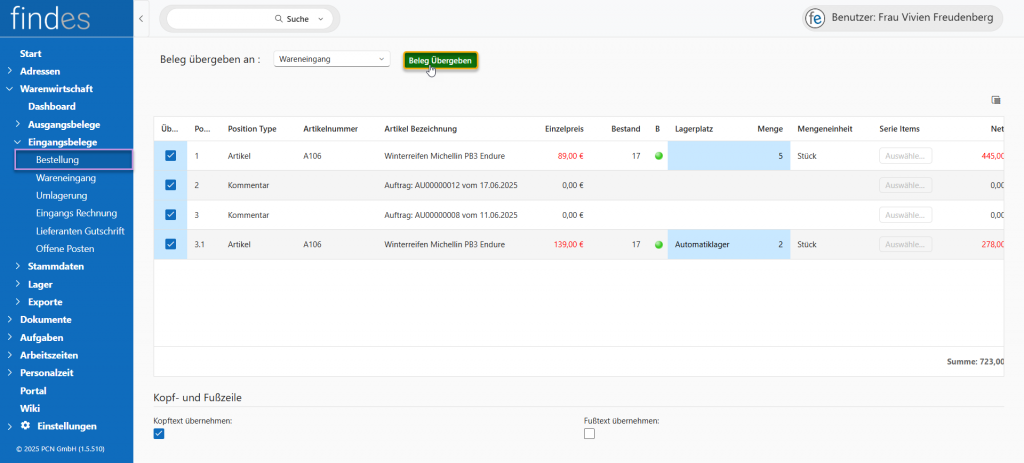The width and height of the screenshot is (1024, 463).
Task: Open the Beleg übergeben an dropdown
Action: [330, 59]
